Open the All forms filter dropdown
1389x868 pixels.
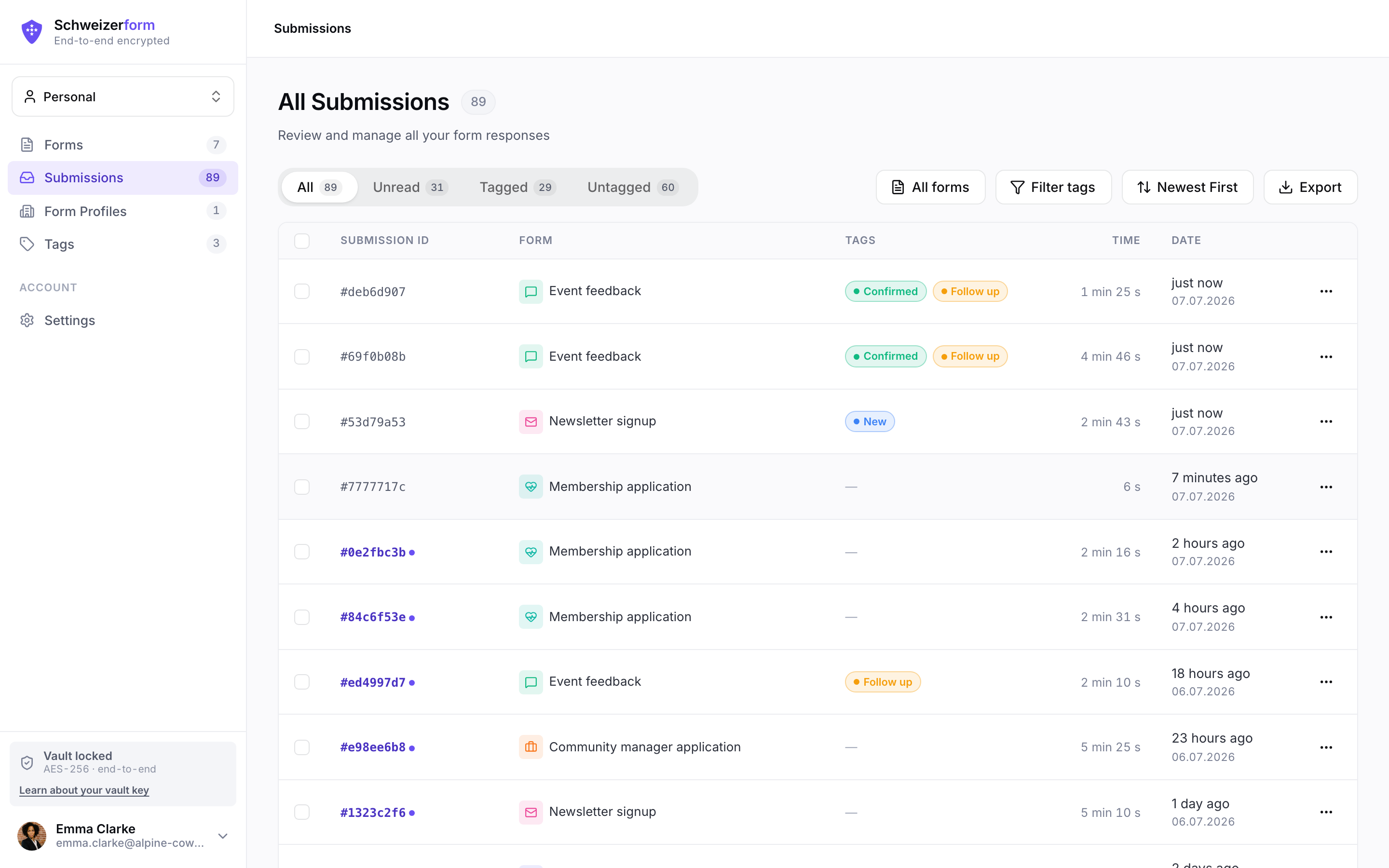pos(930,187)
